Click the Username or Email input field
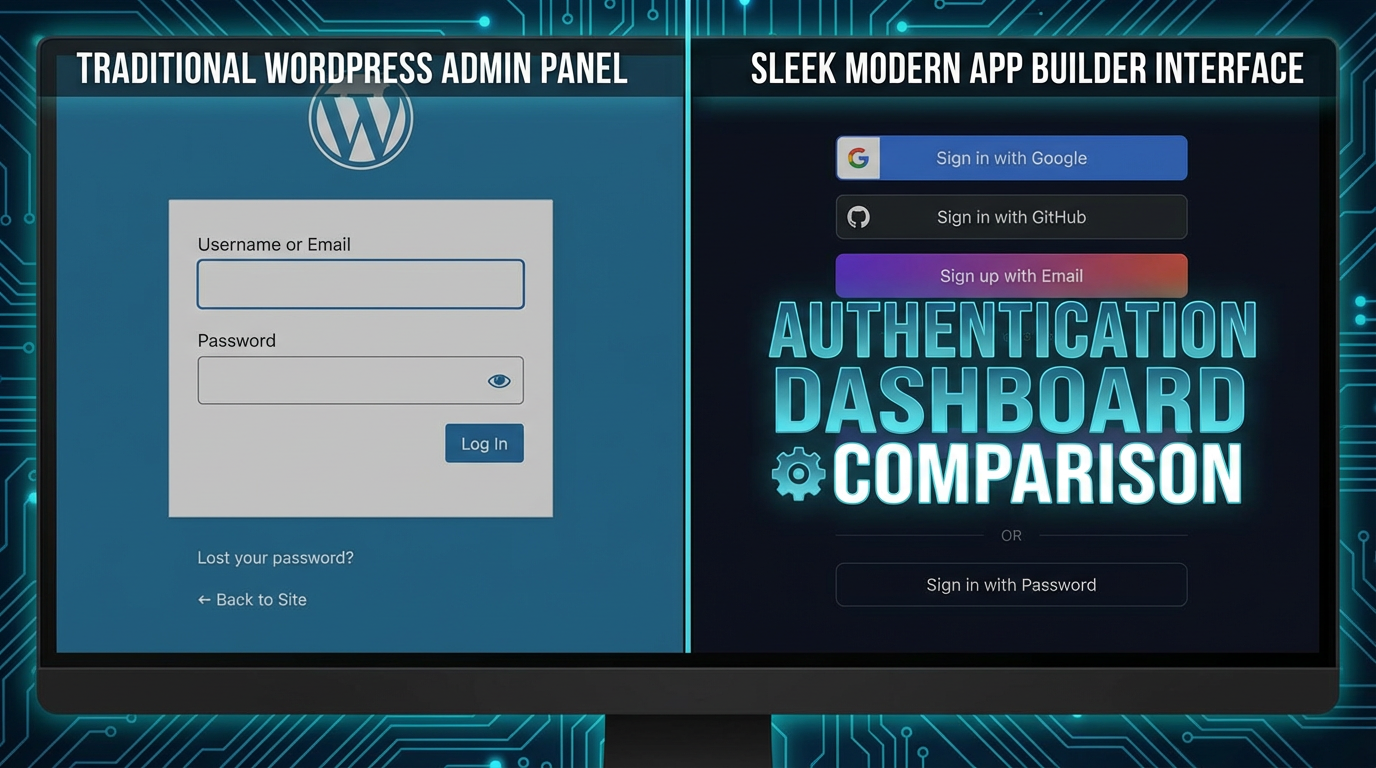Image resolution: width=1376 pixels, height=768 pixels. click(361, 284)
